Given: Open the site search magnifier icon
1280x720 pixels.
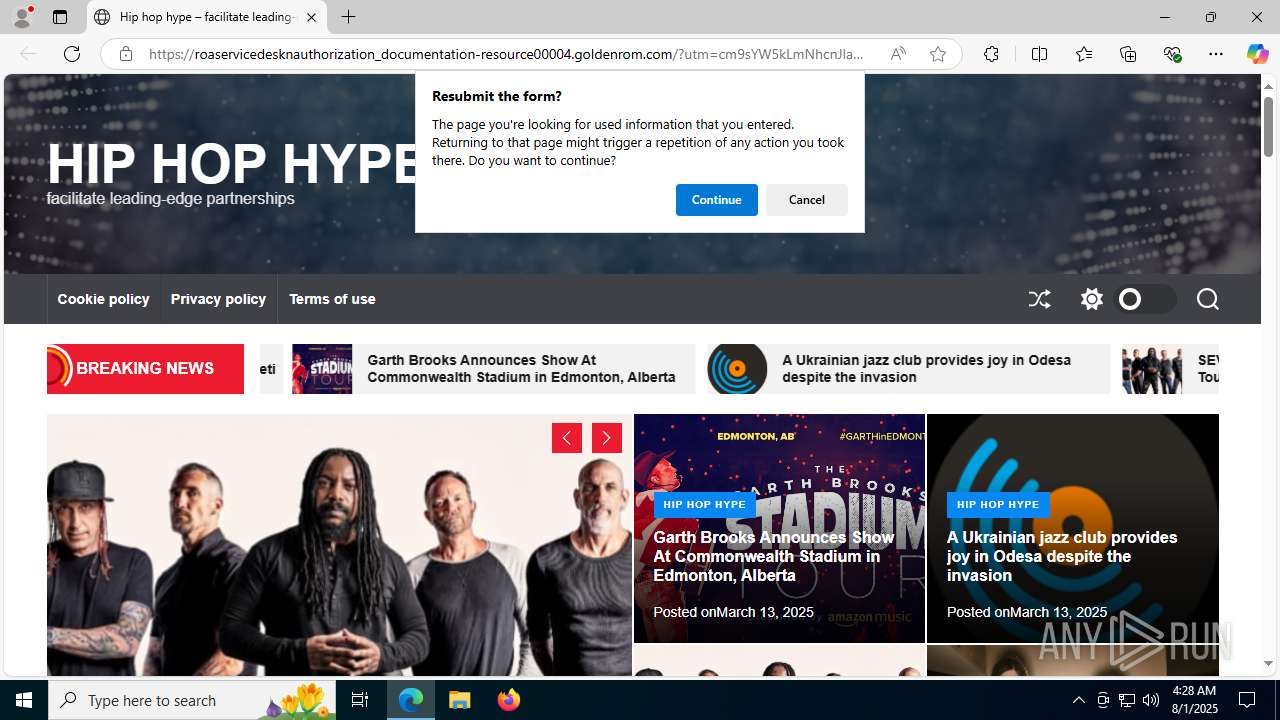Looking at the screenshot, I should [1207, 299].
